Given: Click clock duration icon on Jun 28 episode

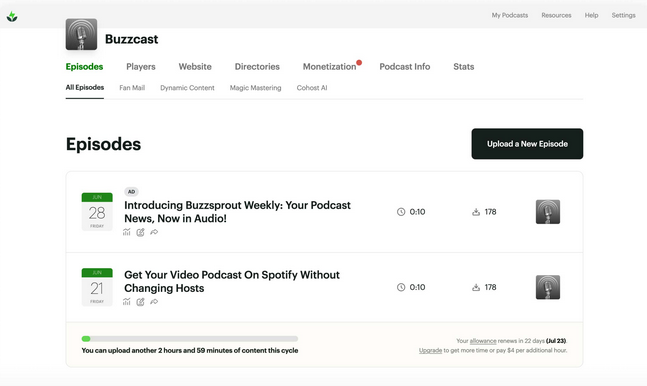Looking at the screenshot, I should pyautogui.click(x=401, y=212).
